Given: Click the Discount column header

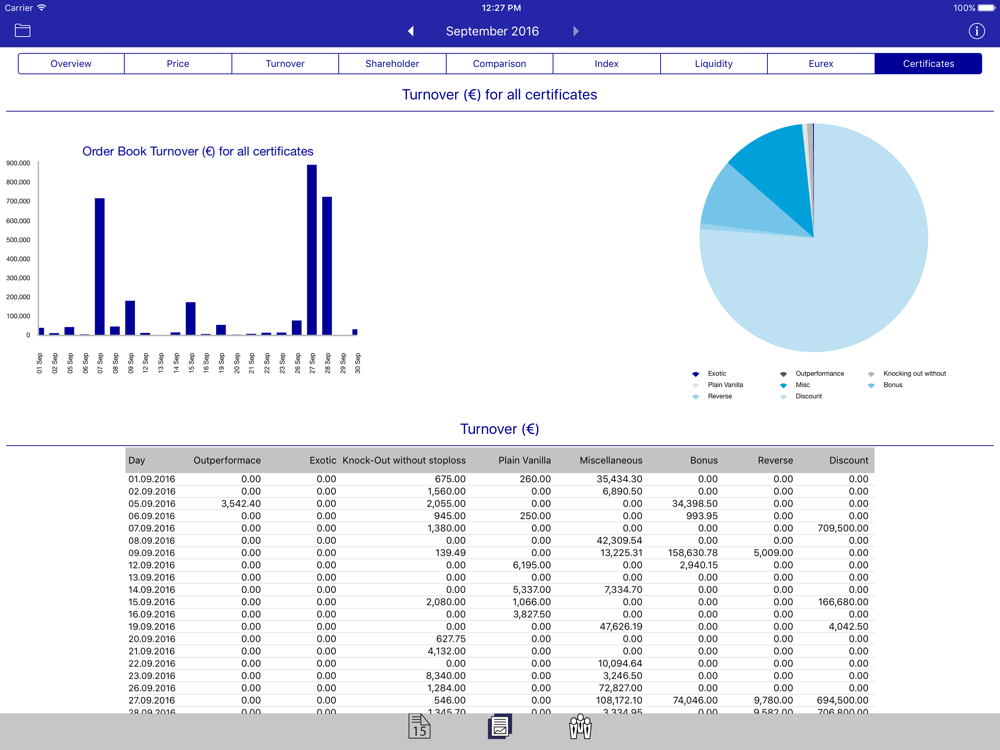Looking at the screenshot, I should point(848,460).
